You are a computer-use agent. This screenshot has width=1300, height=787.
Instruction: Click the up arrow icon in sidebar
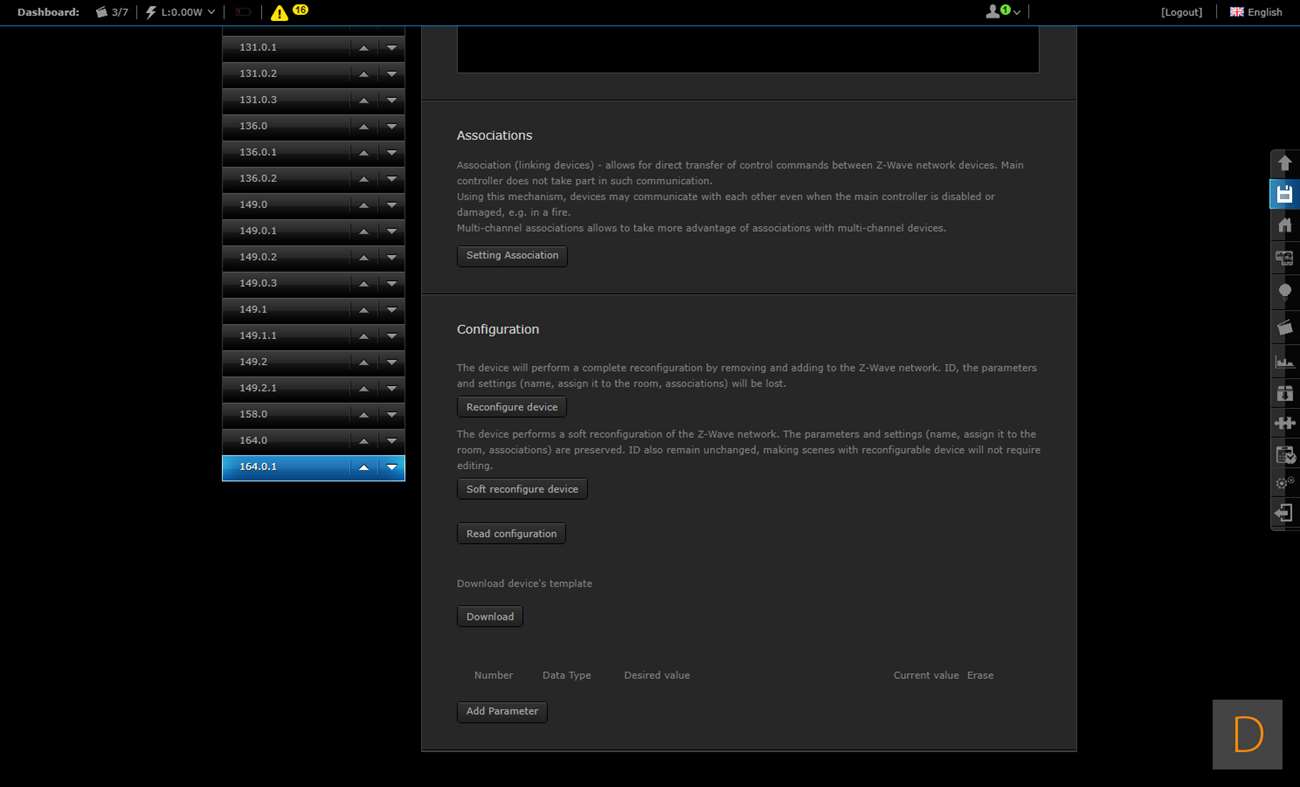1285,163
